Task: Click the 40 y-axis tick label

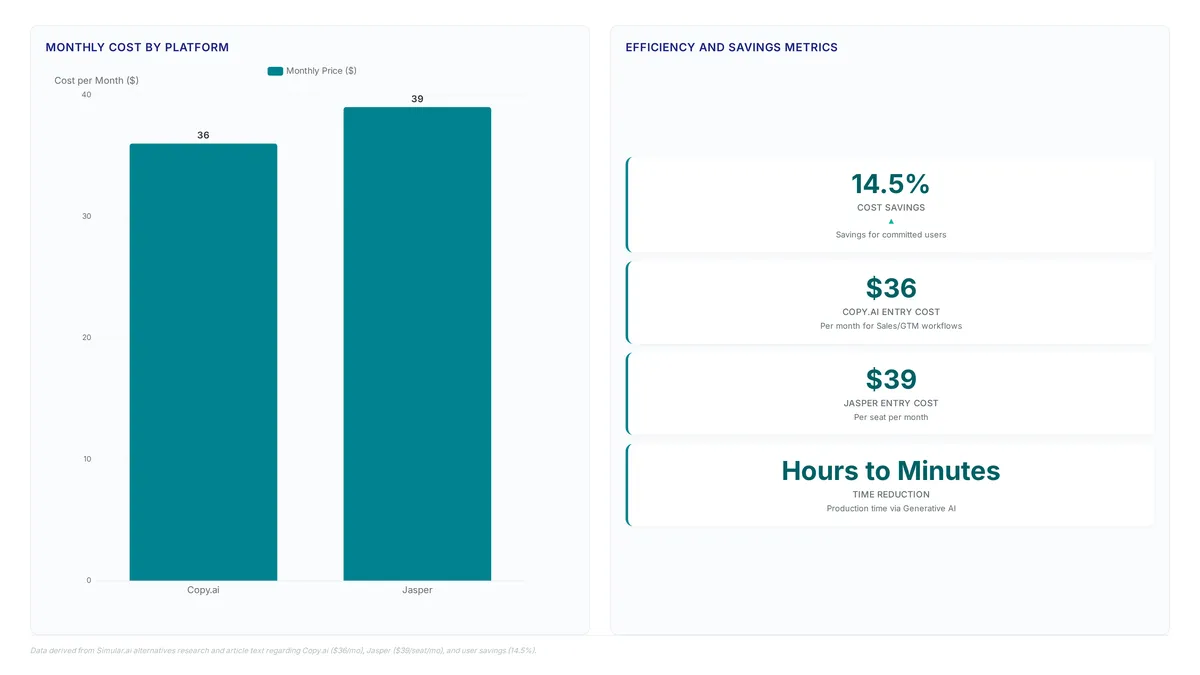Action: click(x=86, y=95)
